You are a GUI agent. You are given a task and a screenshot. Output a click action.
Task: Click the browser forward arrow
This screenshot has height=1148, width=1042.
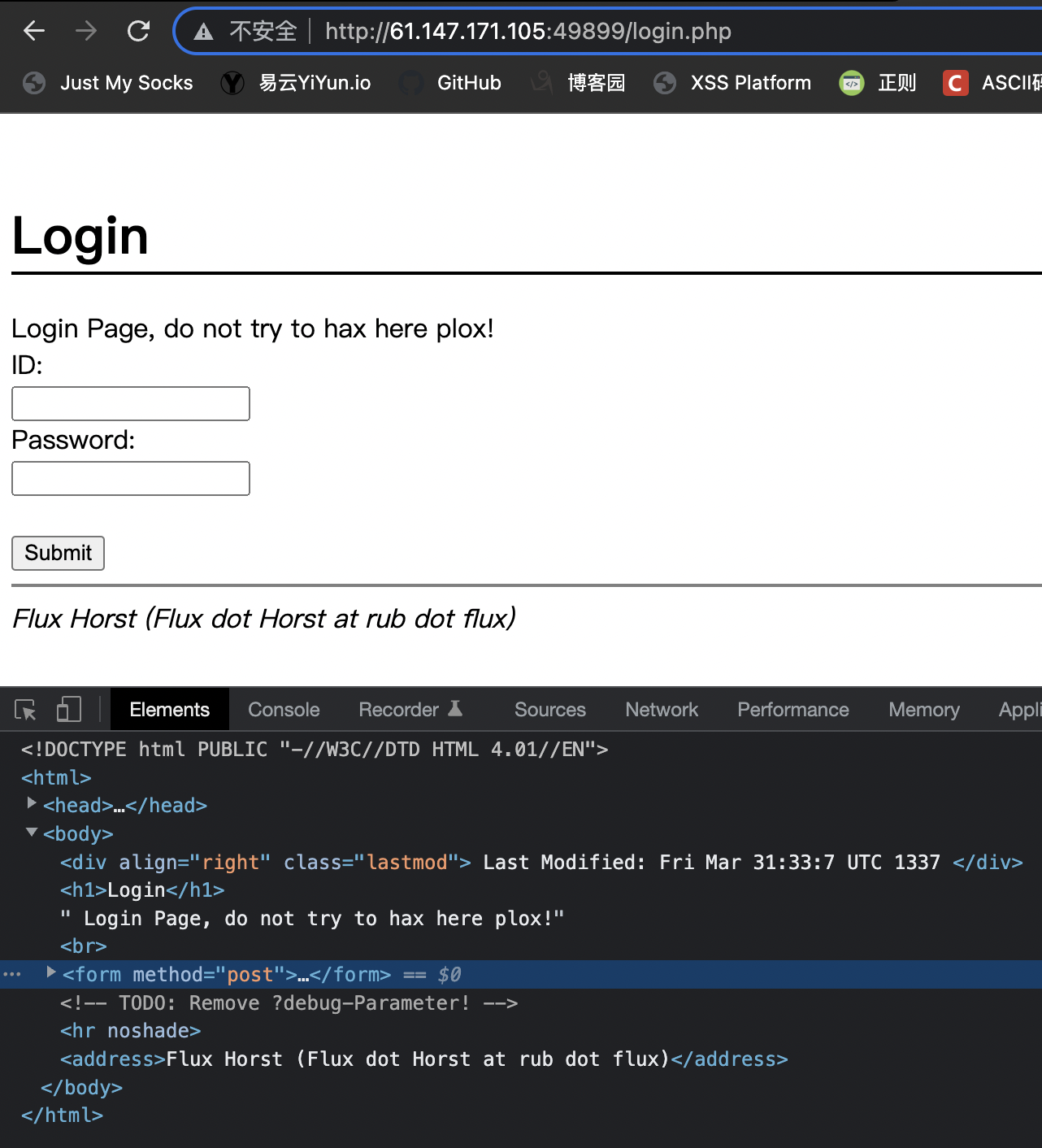pyautogui.click(x=85, y=31)
